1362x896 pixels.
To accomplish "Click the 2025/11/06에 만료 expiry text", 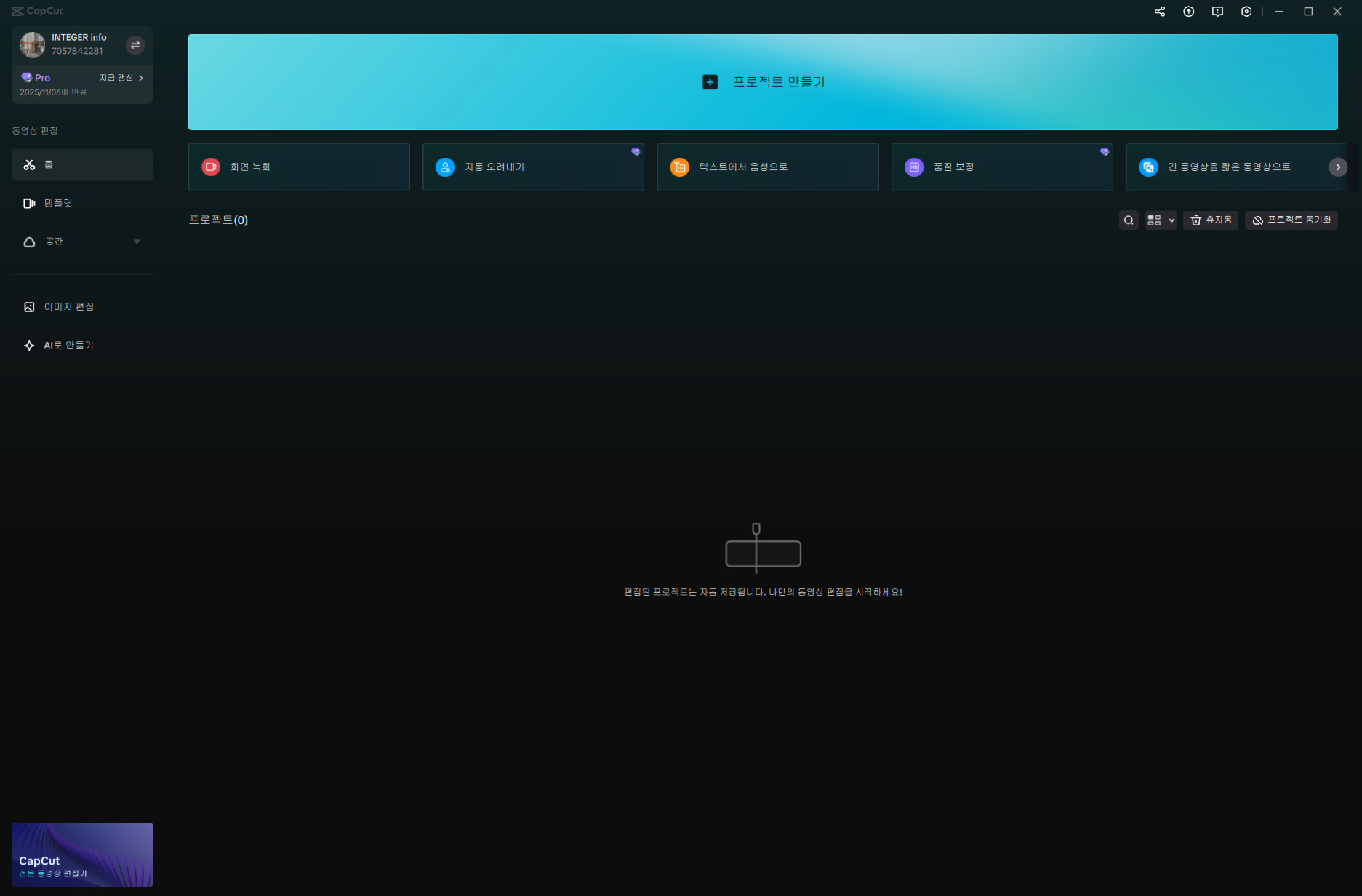I will [53, 92].
